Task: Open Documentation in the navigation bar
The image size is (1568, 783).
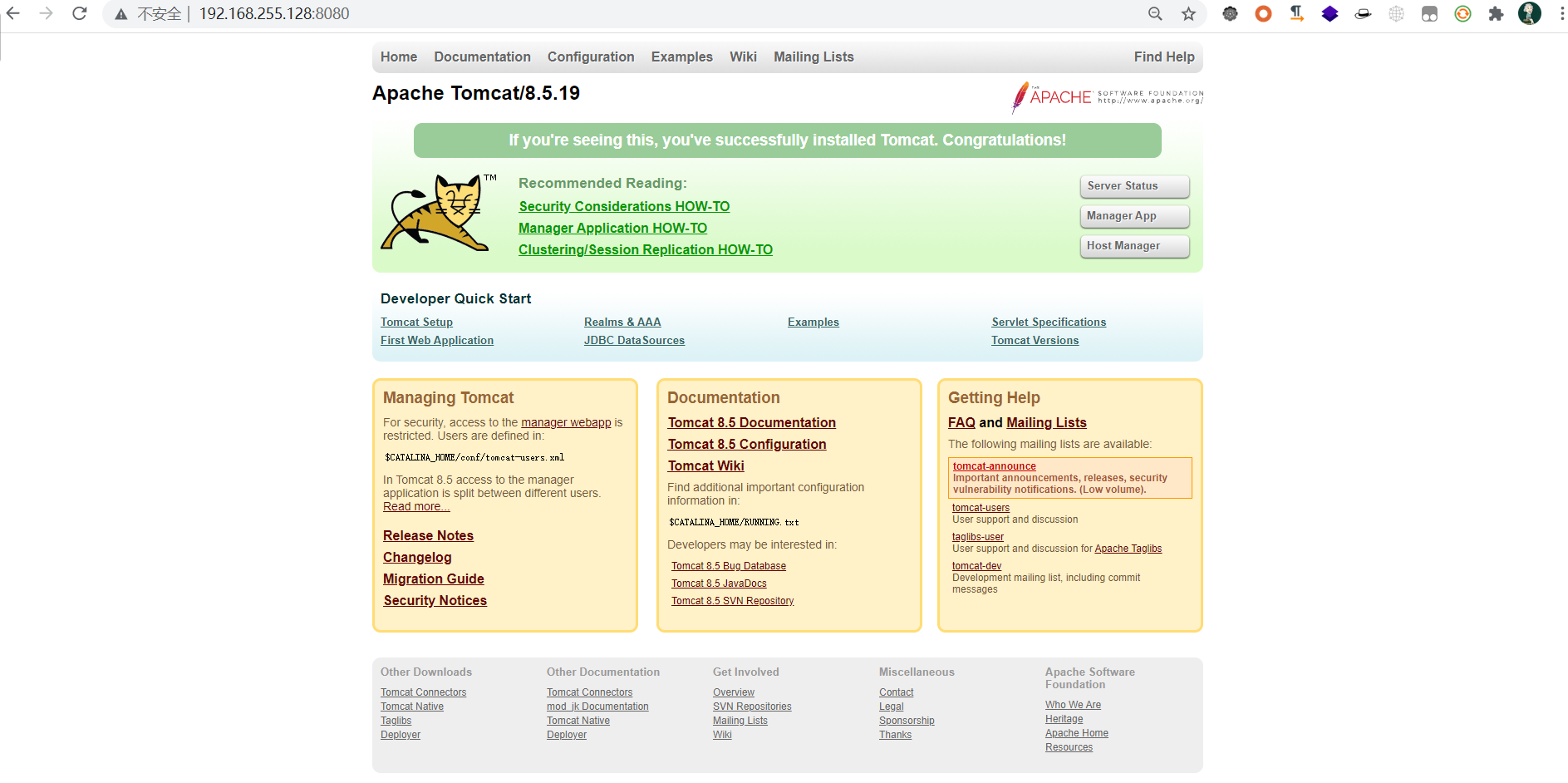Action: pyautogui.click(x=482, y=57)
